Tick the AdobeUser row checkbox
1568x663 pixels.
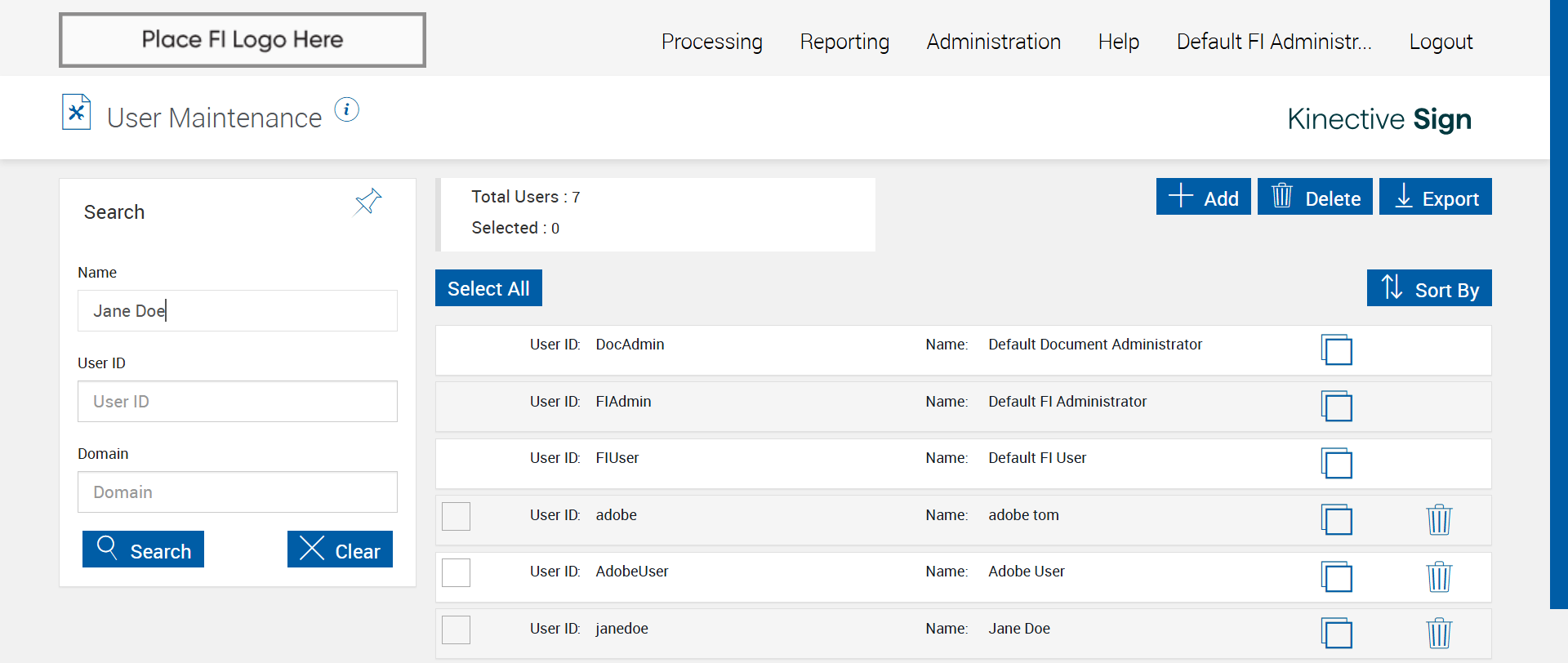click(456, 572)
